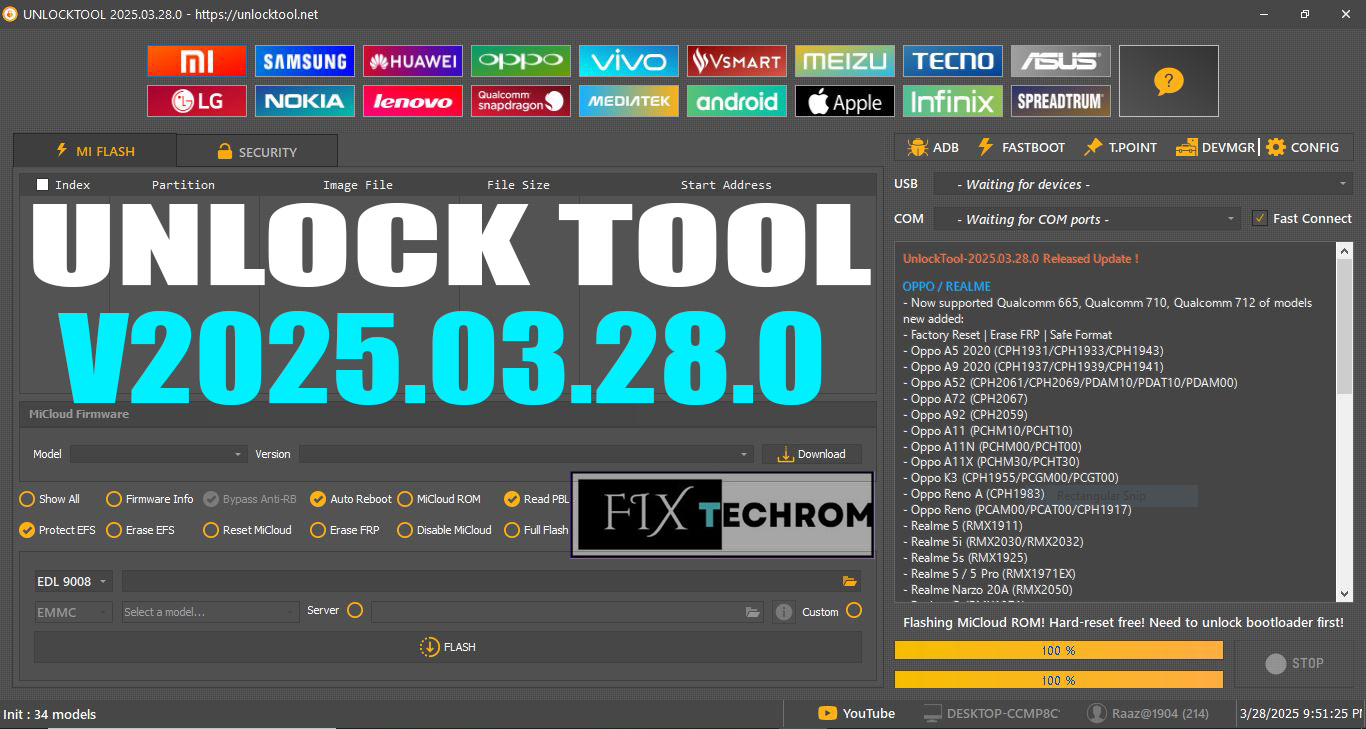This screenshot has width=1366, height=729.
Task: Select the Android icon
Action: click(x=737, y=101)
